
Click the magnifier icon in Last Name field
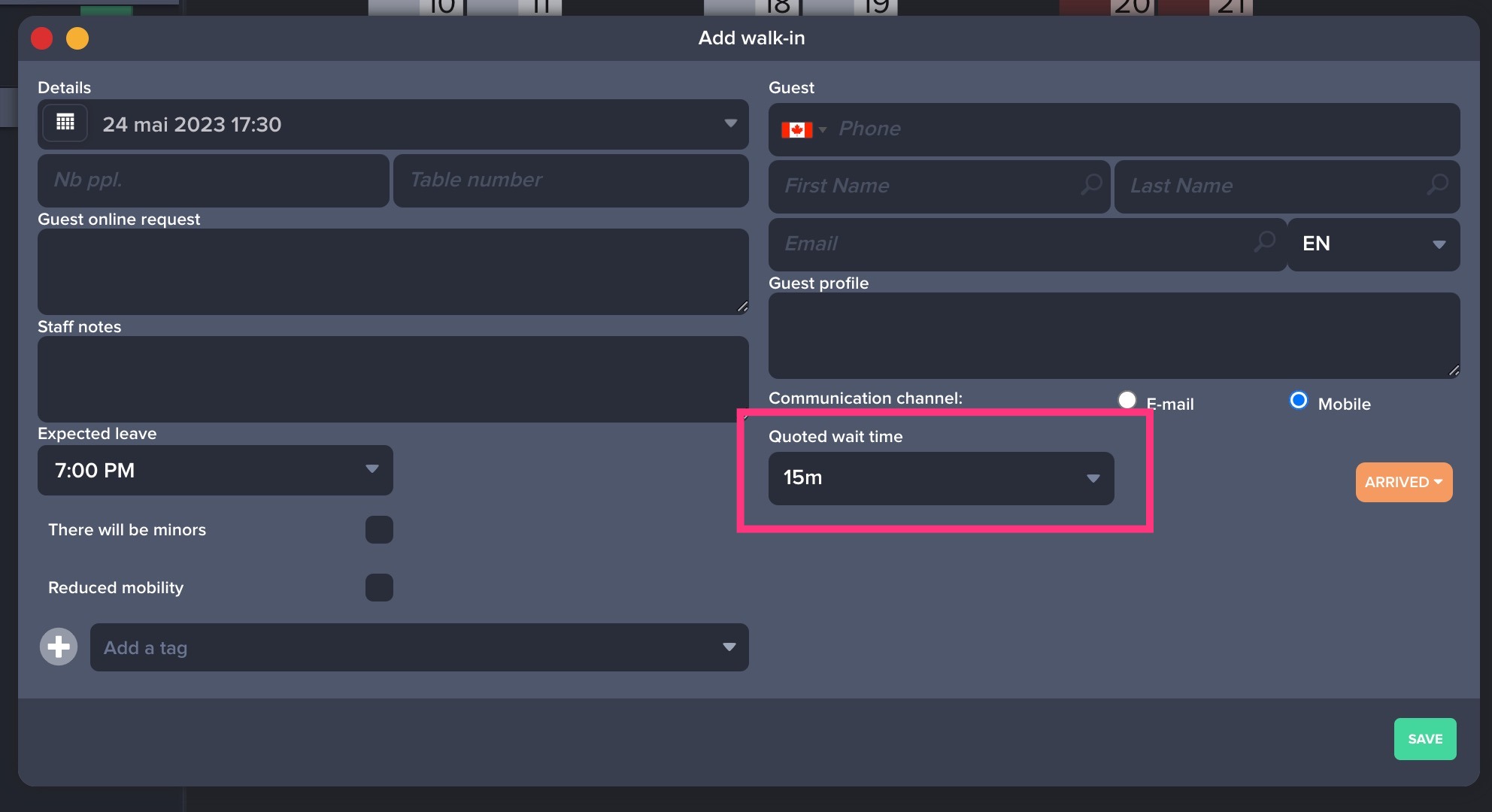(1438, 185)
